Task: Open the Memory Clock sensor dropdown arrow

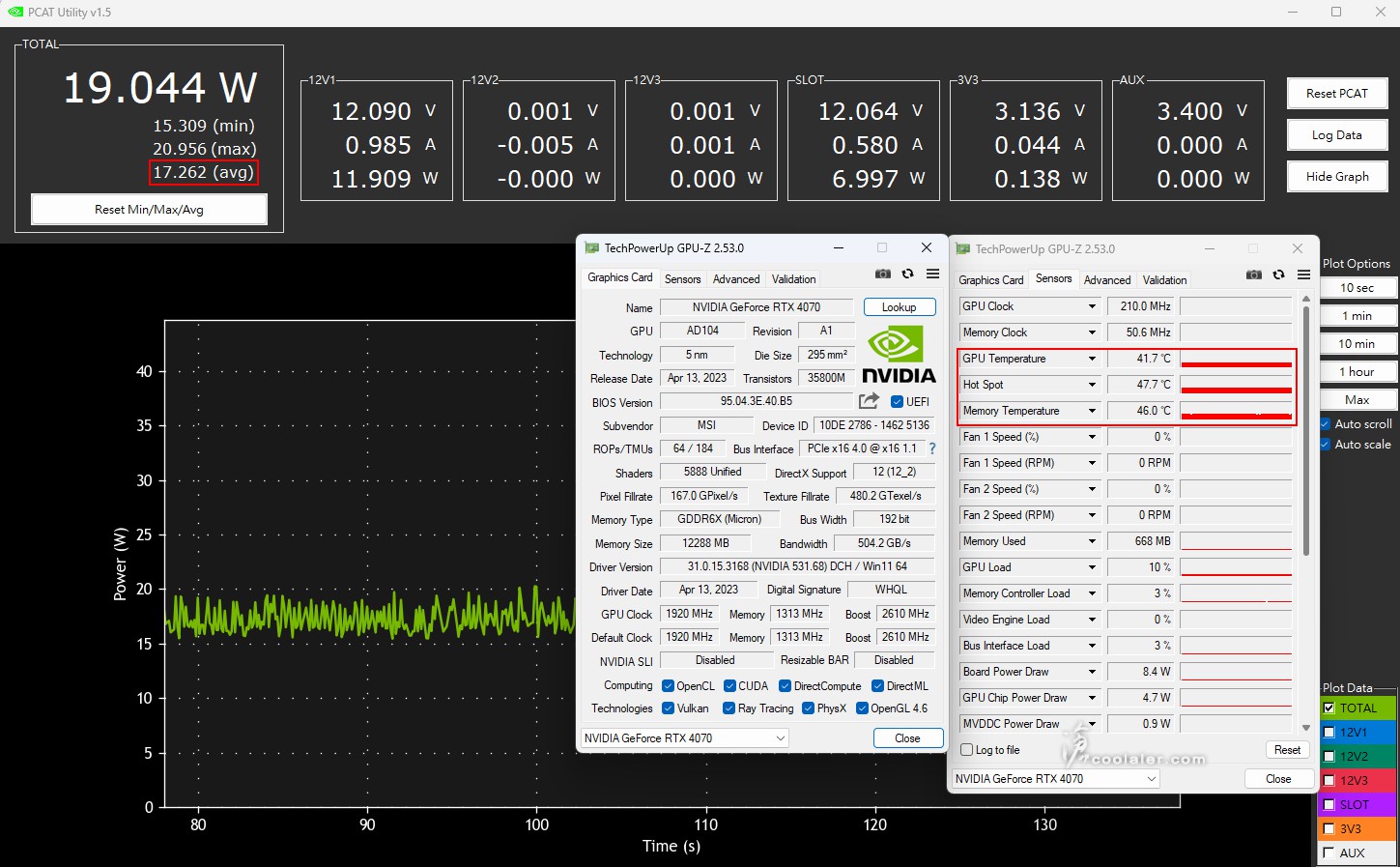Action: point(1092,332)
